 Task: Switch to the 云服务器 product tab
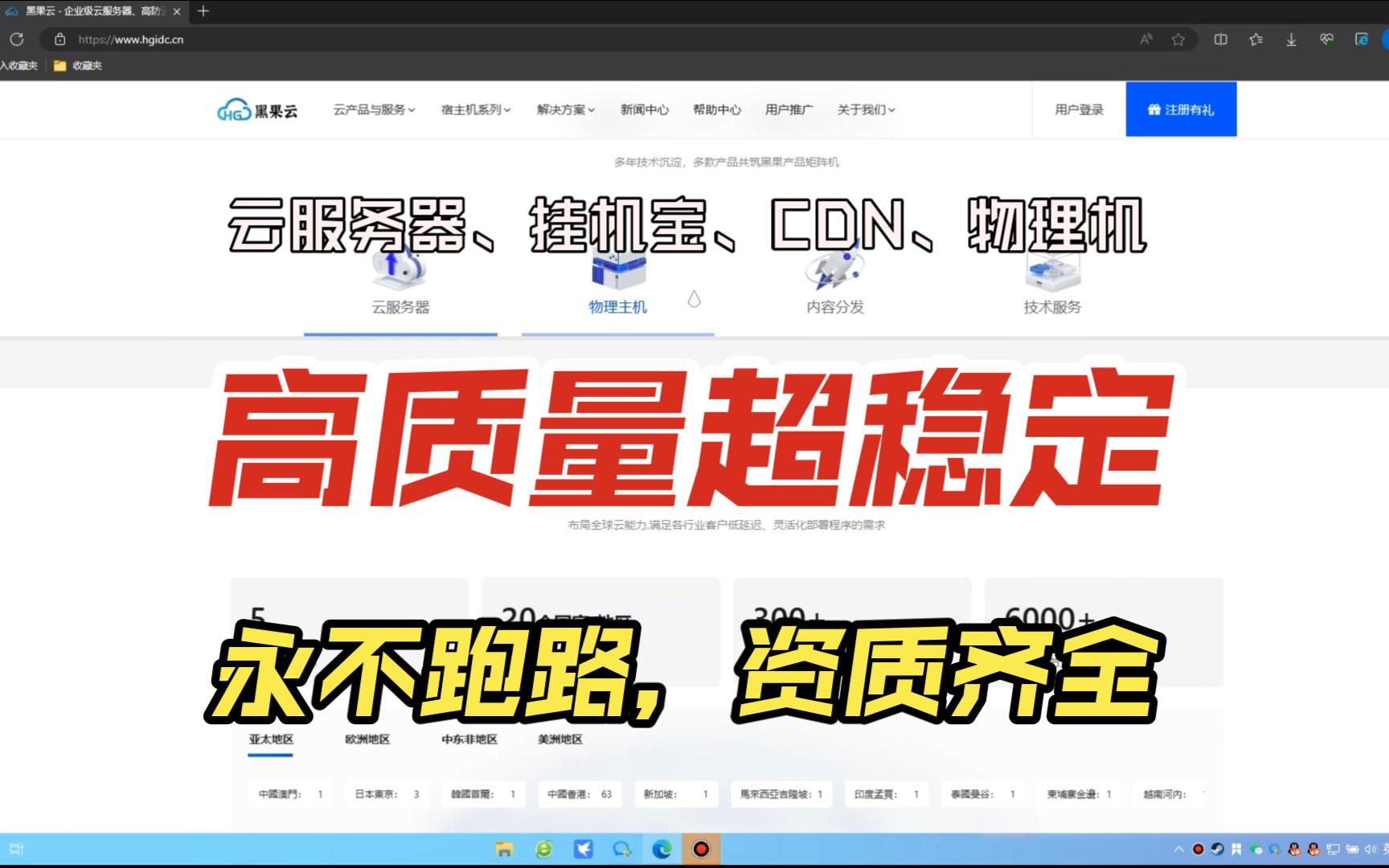(400, 307)
